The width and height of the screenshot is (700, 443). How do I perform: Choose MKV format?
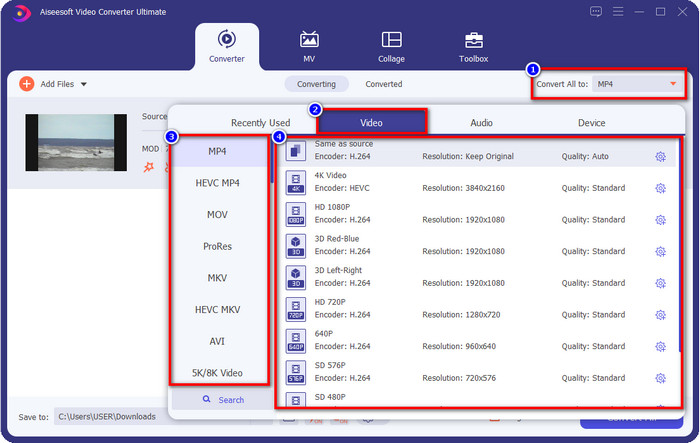coord(217,278)
